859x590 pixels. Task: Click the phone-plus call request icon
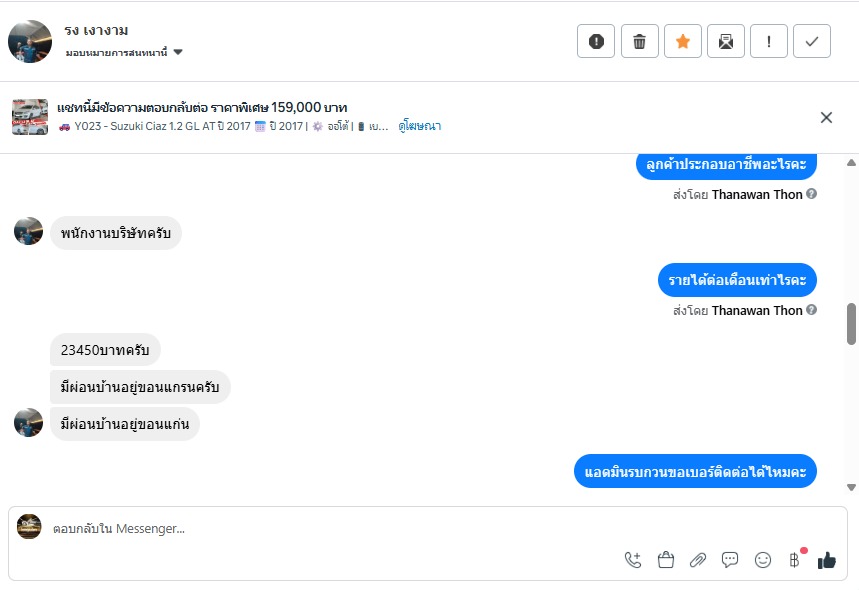[633, 560]
